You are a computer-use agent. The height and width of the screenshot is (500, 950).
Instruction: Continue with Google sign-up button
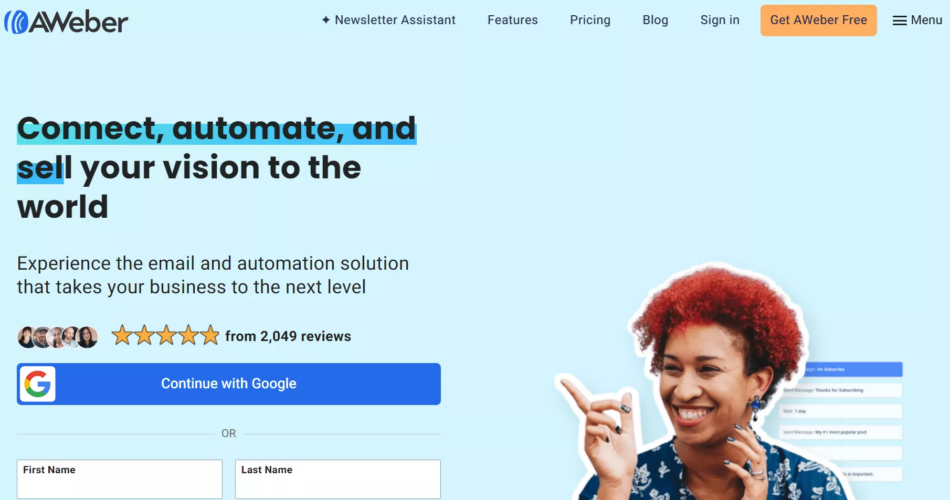[228, 384]
